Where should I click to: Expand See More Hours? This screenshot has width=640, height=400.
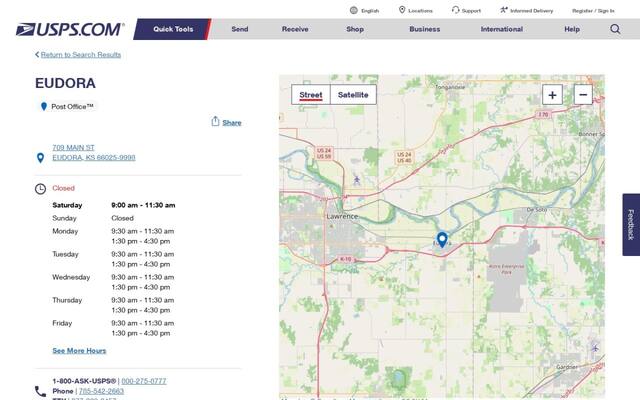[79, 351]
